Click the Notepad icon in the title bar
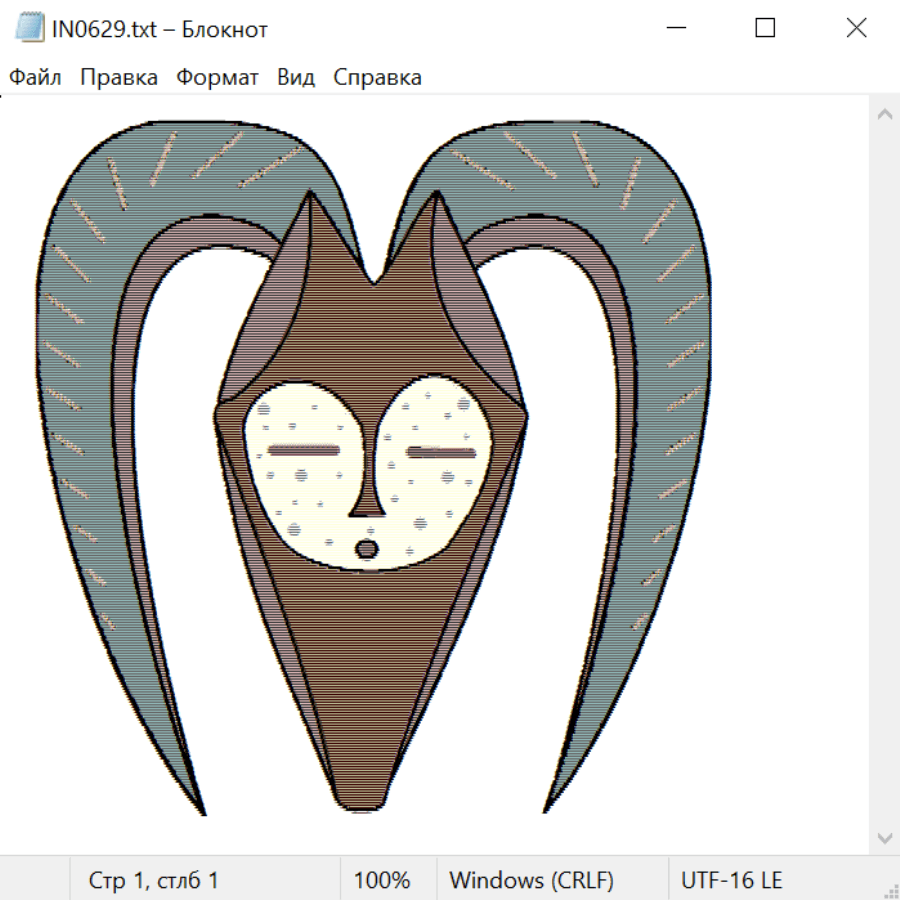 click(x=29, y=28)
